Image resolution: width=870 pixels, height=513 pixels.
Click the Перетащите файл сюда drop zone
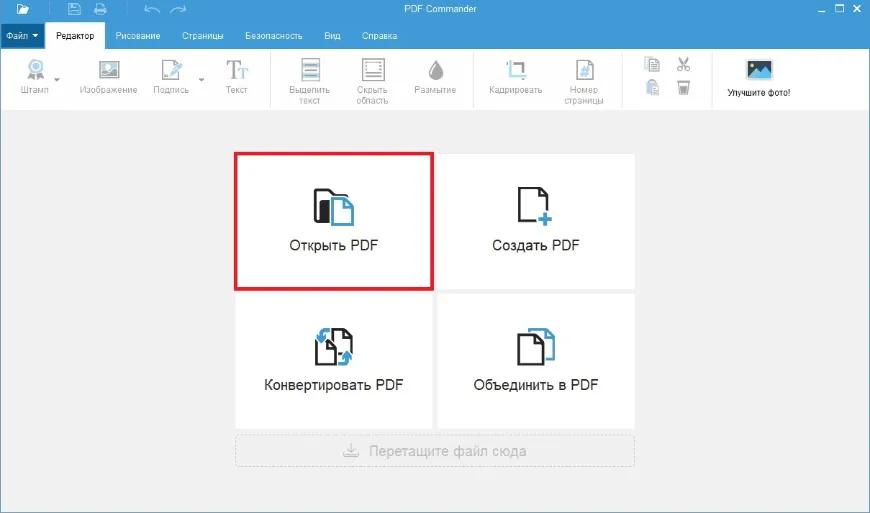click(435, 451)
